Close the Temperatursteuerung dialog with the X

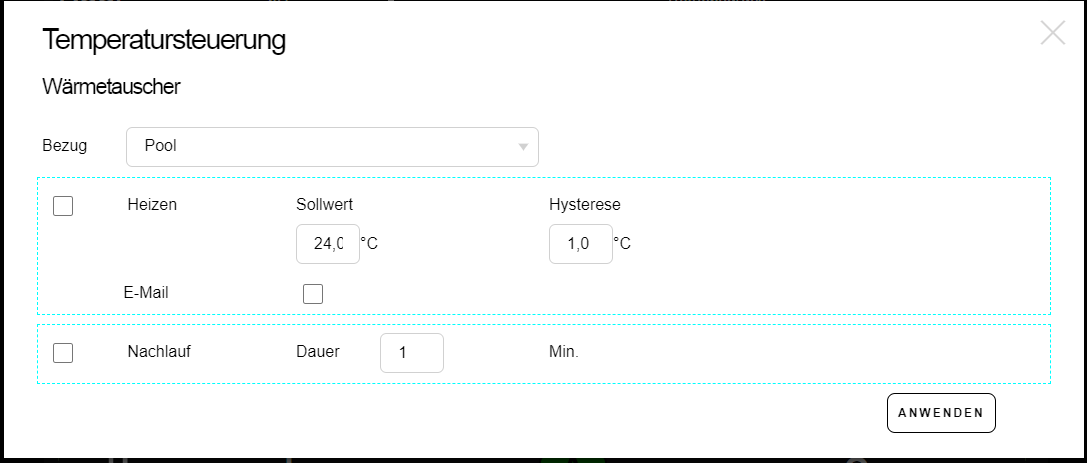pyautogui.click(x=1053, y=33)
